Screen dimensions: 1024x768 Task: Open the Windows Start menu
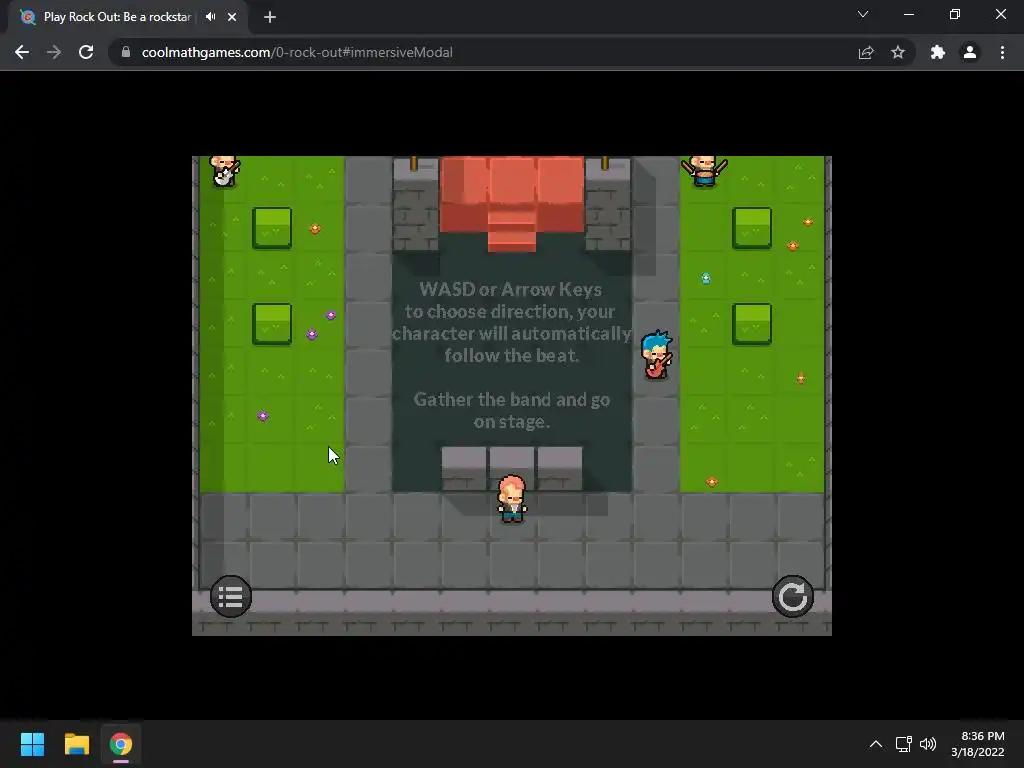[32, 744]
